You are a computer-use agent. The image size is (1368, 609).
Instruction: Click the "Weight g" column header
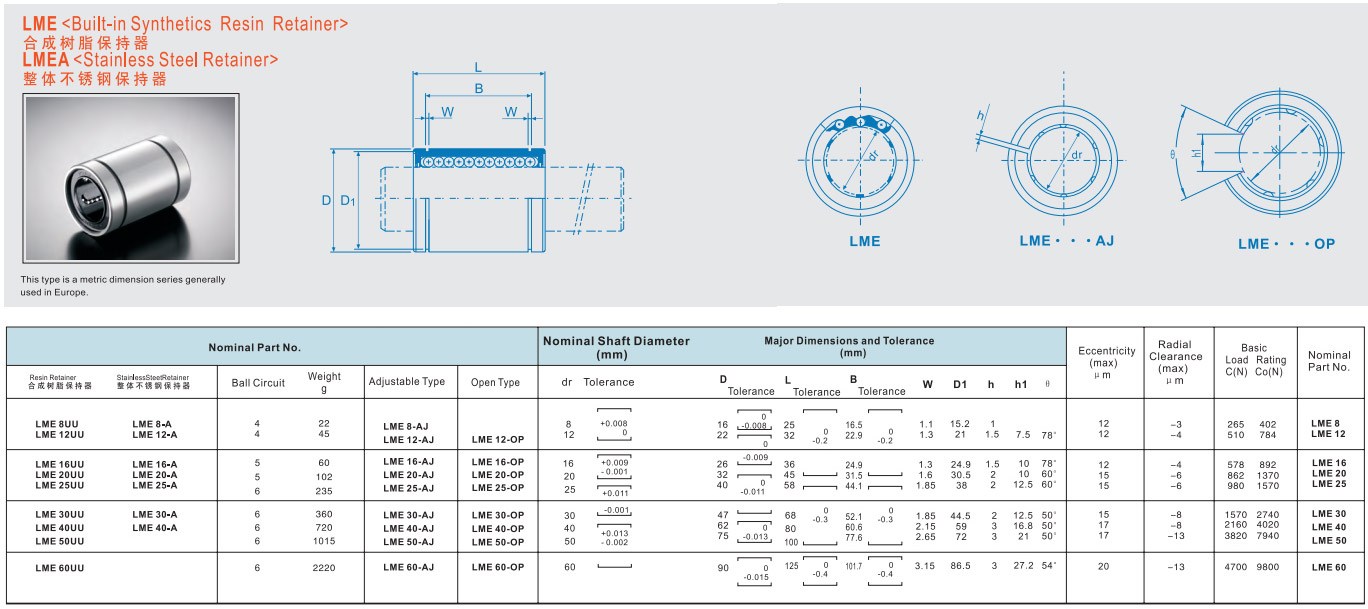tap(324, 383)
